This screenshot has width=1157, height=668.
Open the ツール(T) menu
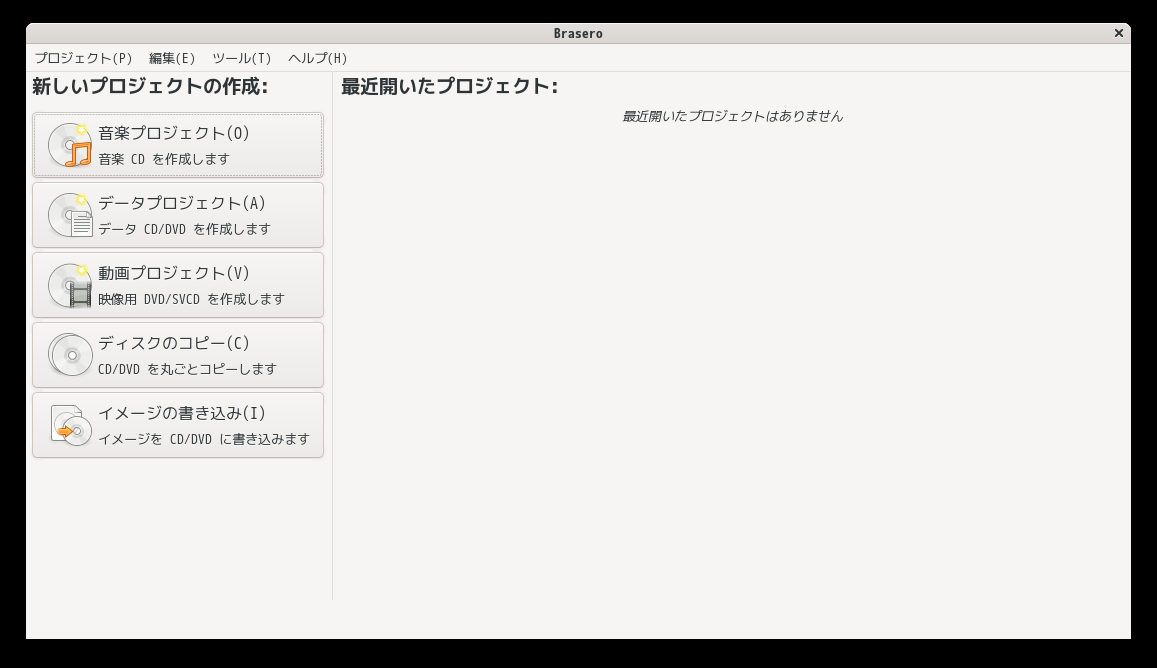pyautogui.click(x=241, y=58)
